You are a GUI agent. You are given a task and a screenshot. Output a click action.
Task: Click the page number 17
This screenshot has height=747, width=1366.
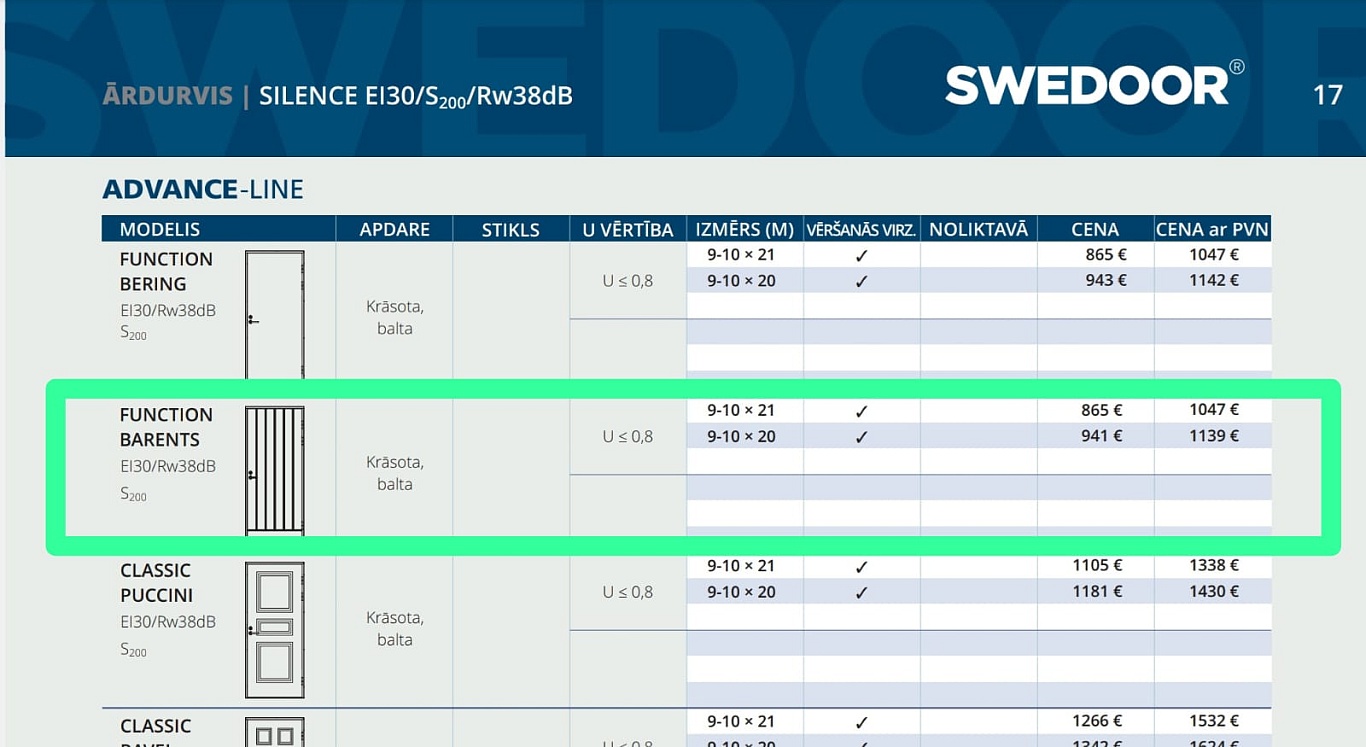click(1327, 95)
